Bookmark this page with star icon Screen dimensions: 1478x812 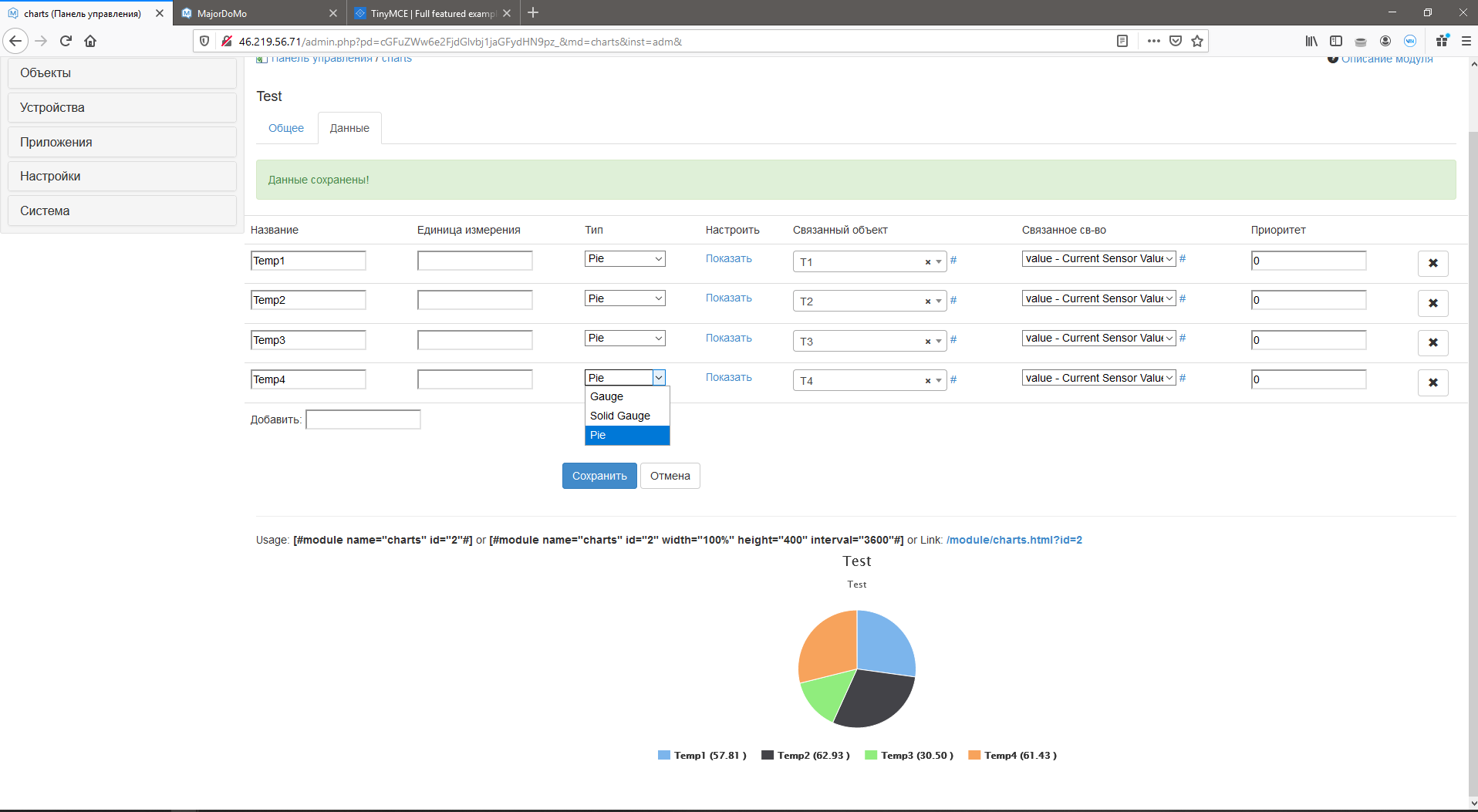click(1196, 41)
